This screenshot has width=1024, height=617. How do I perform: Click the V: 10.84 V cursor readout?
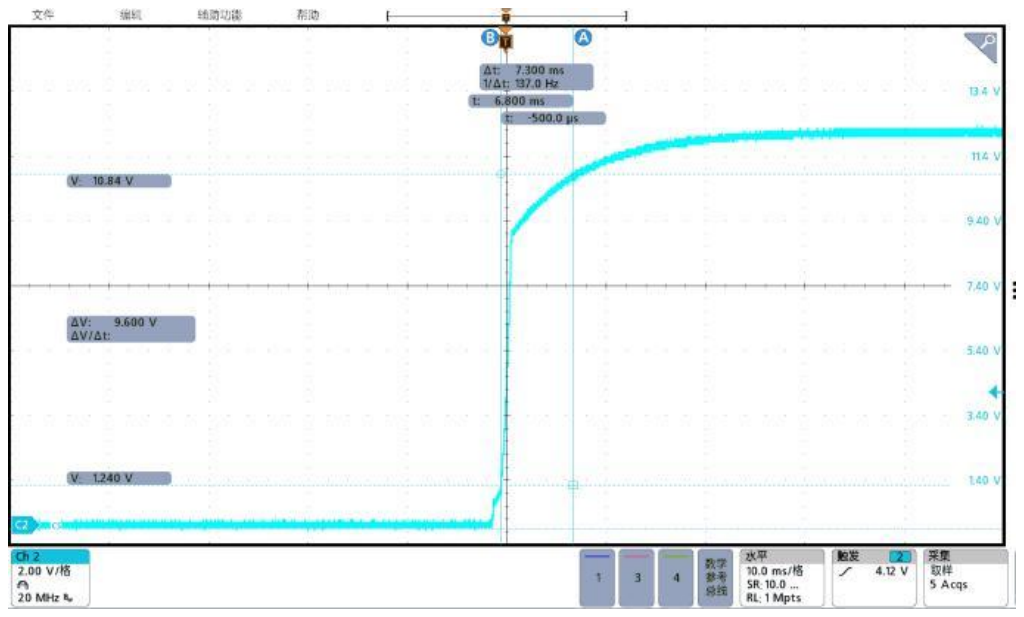pos(119,181)
